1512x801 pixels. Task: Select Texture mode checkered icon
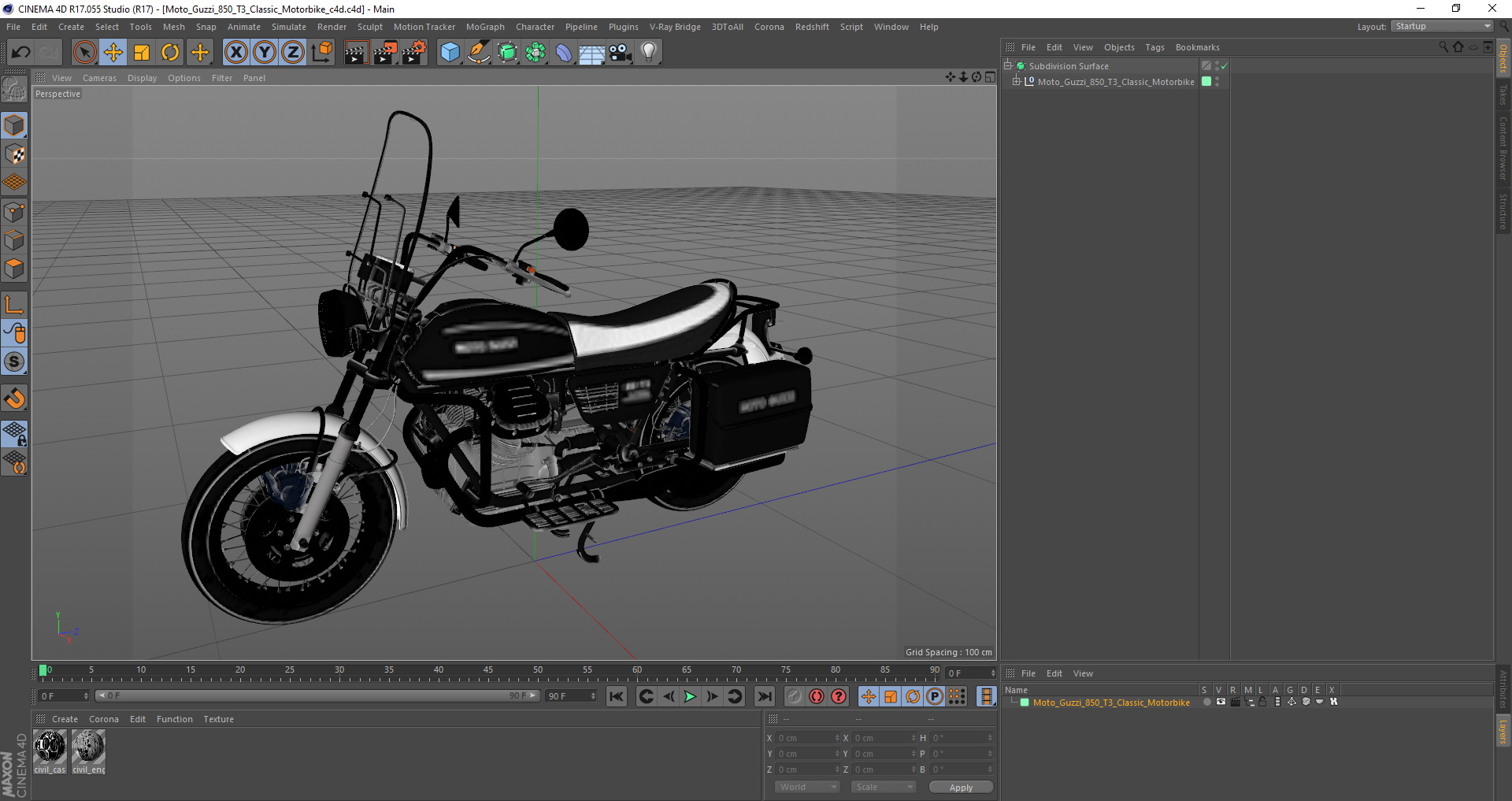pos(14,154)
